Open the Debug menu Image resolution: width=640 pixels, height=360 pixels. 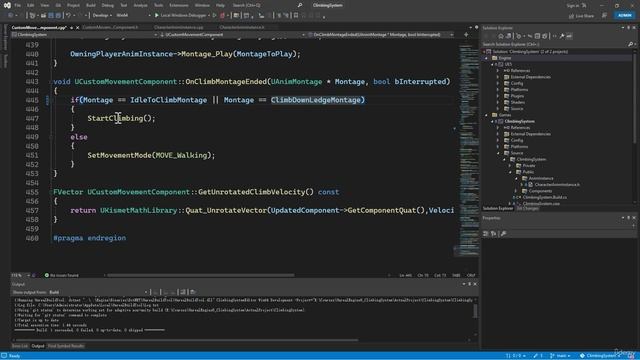click(x=107, y=5)
